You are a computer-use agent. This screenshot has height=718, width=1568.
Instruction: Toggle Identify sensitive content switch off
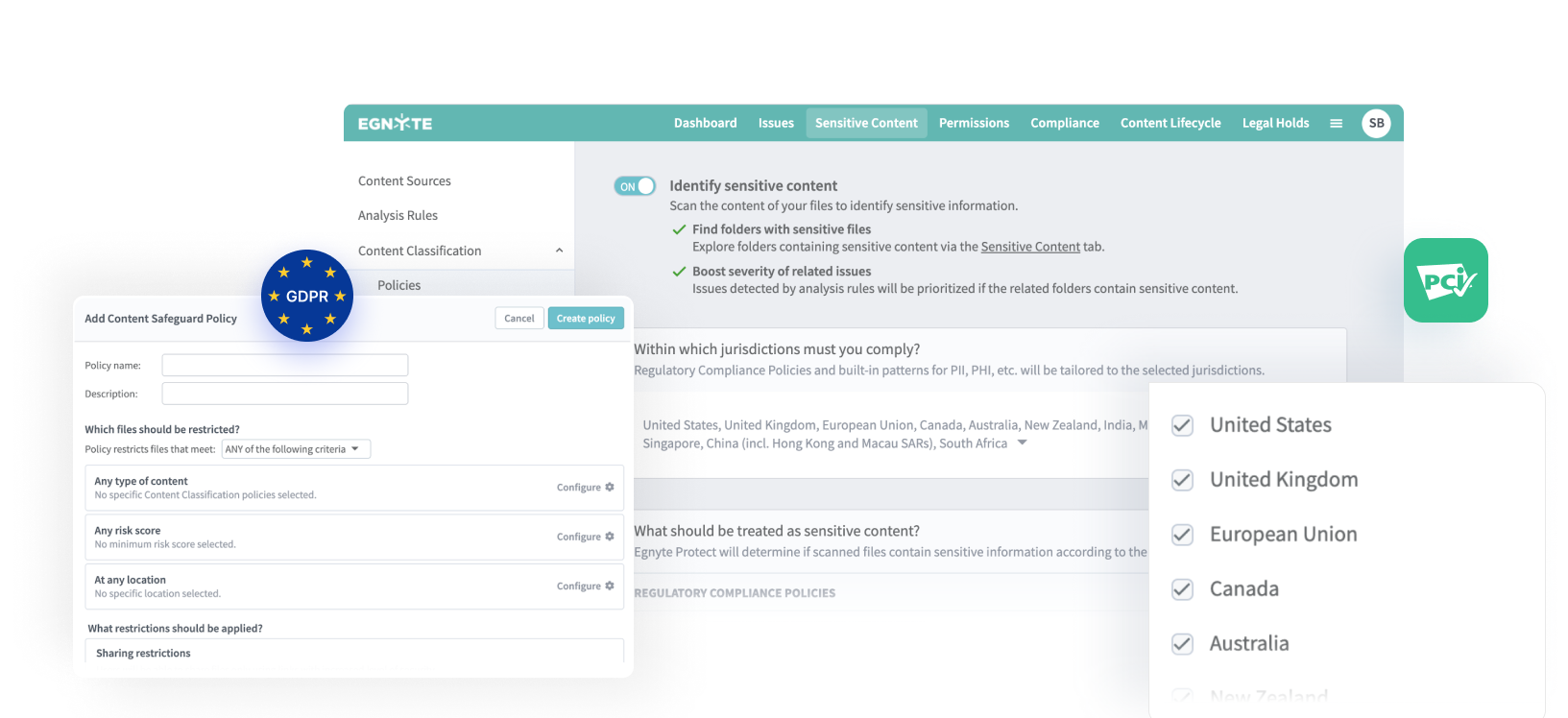[635, 186]
